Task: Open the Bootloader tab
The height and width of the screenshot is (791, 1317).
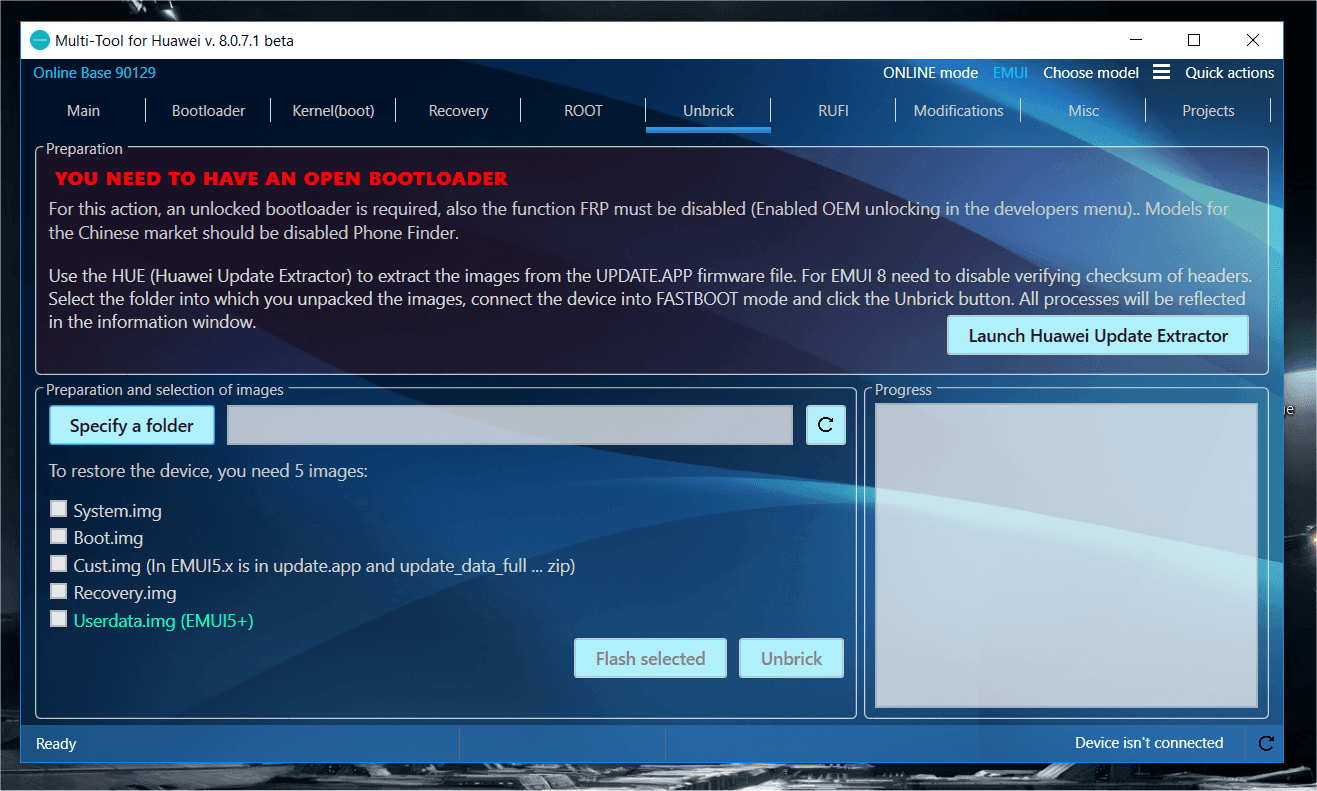Action: (x=208, y=111)
